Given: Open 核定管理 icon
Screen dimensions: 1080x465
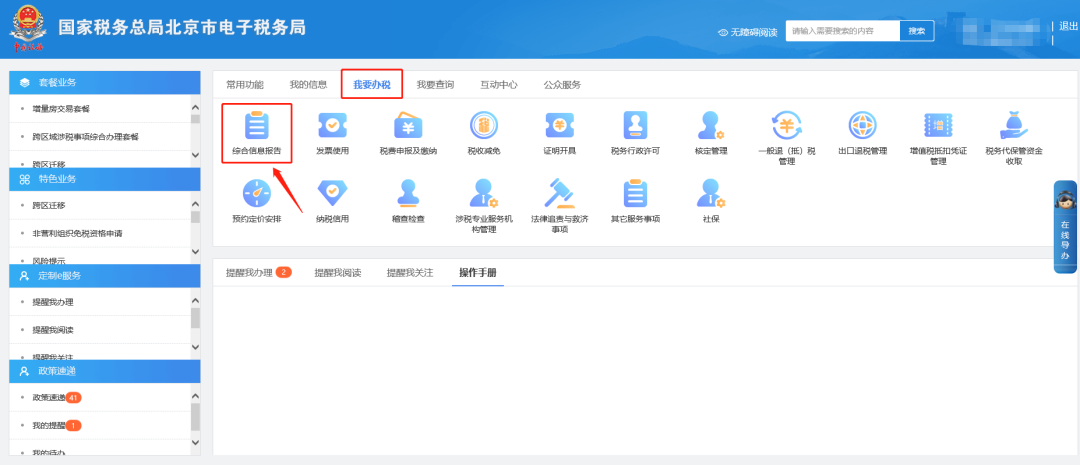Looking at the screenshot, I should click(711, 125).
